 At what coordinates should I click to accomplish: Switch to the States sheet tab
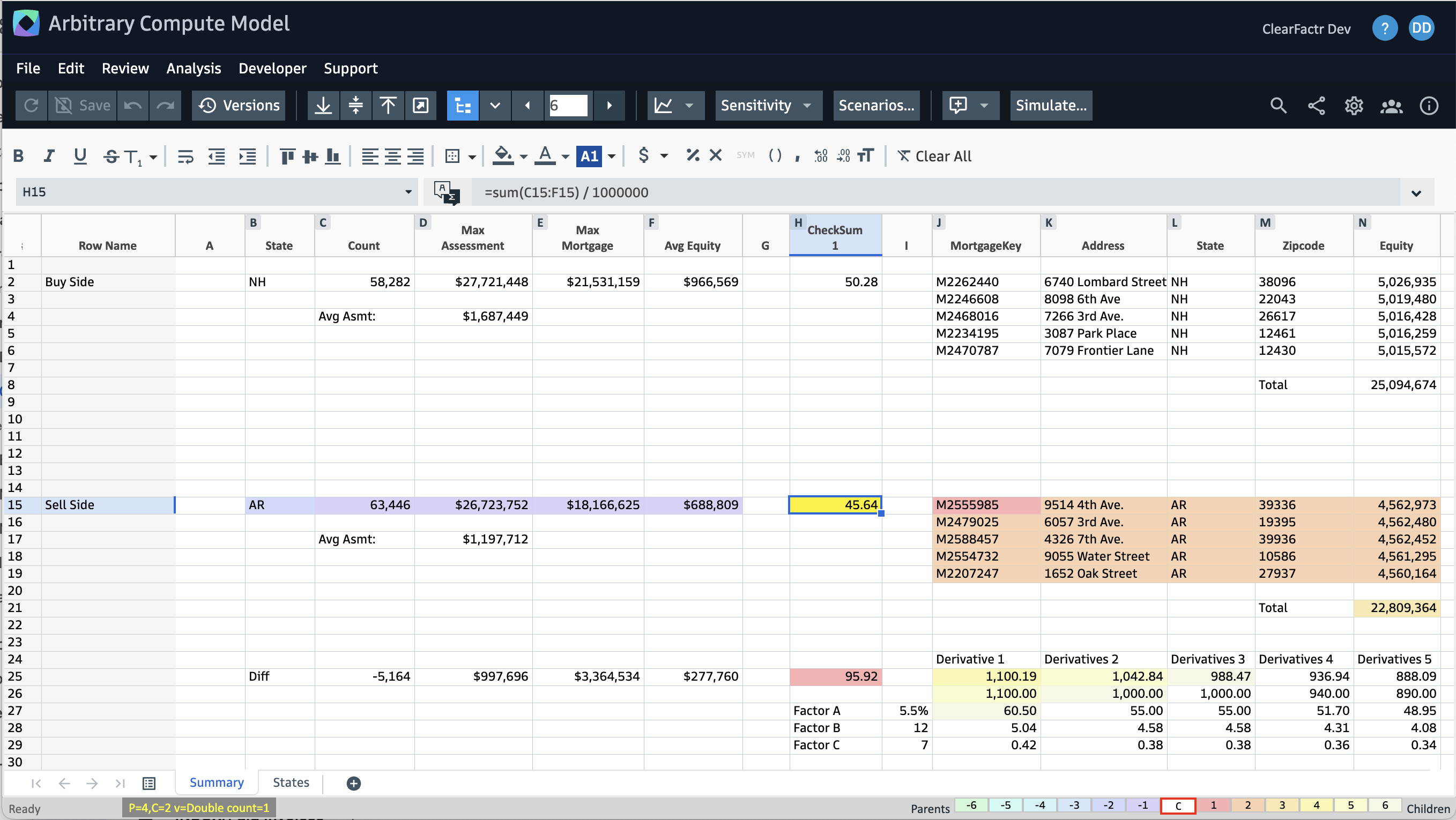coord(291,782)
